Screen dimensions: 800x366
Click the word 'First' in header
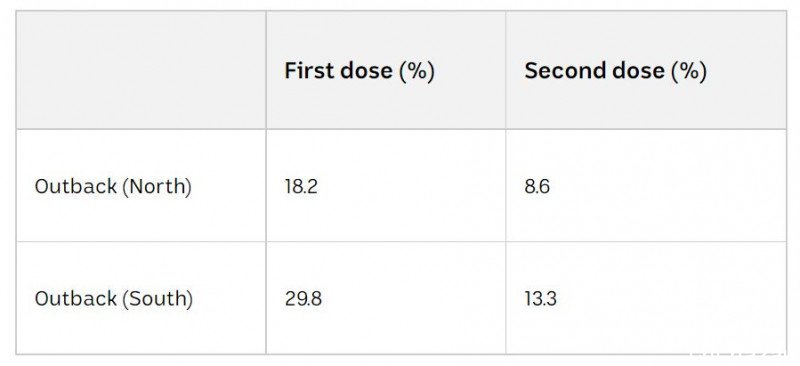pyautogui.click(x=309, y=70)
